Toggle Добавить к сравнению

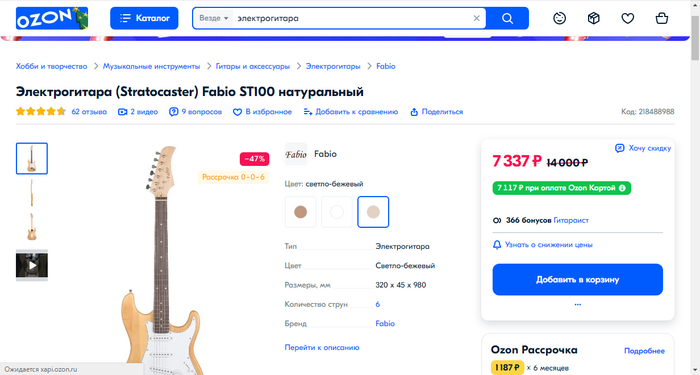(351, 112)
